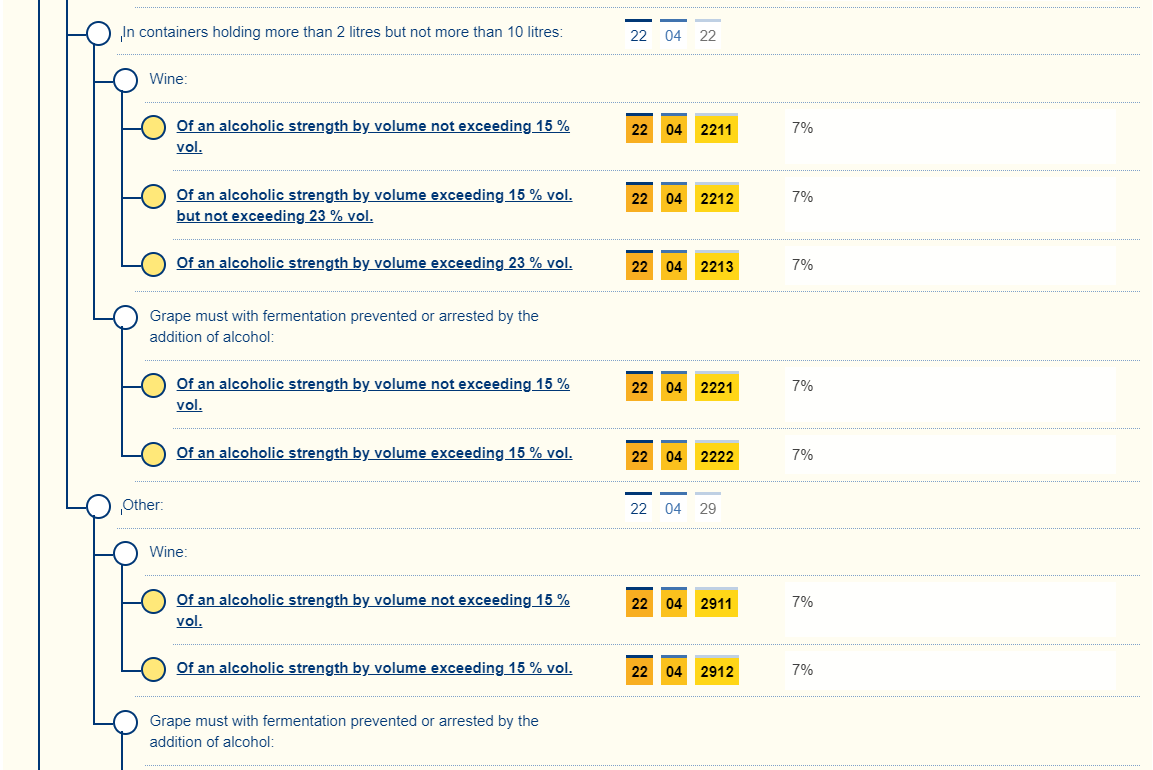Viewport: 1153px width, 770px height.
Task: Select the yellow 2212 code box
Action: 717,199
